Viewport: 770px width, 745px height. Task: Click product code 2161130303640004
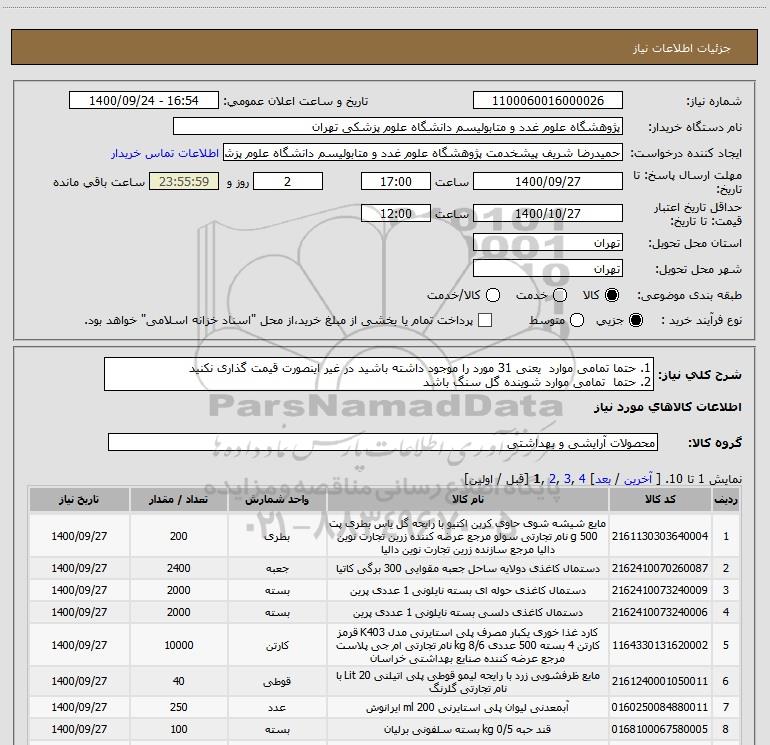[x=660, y=536]
